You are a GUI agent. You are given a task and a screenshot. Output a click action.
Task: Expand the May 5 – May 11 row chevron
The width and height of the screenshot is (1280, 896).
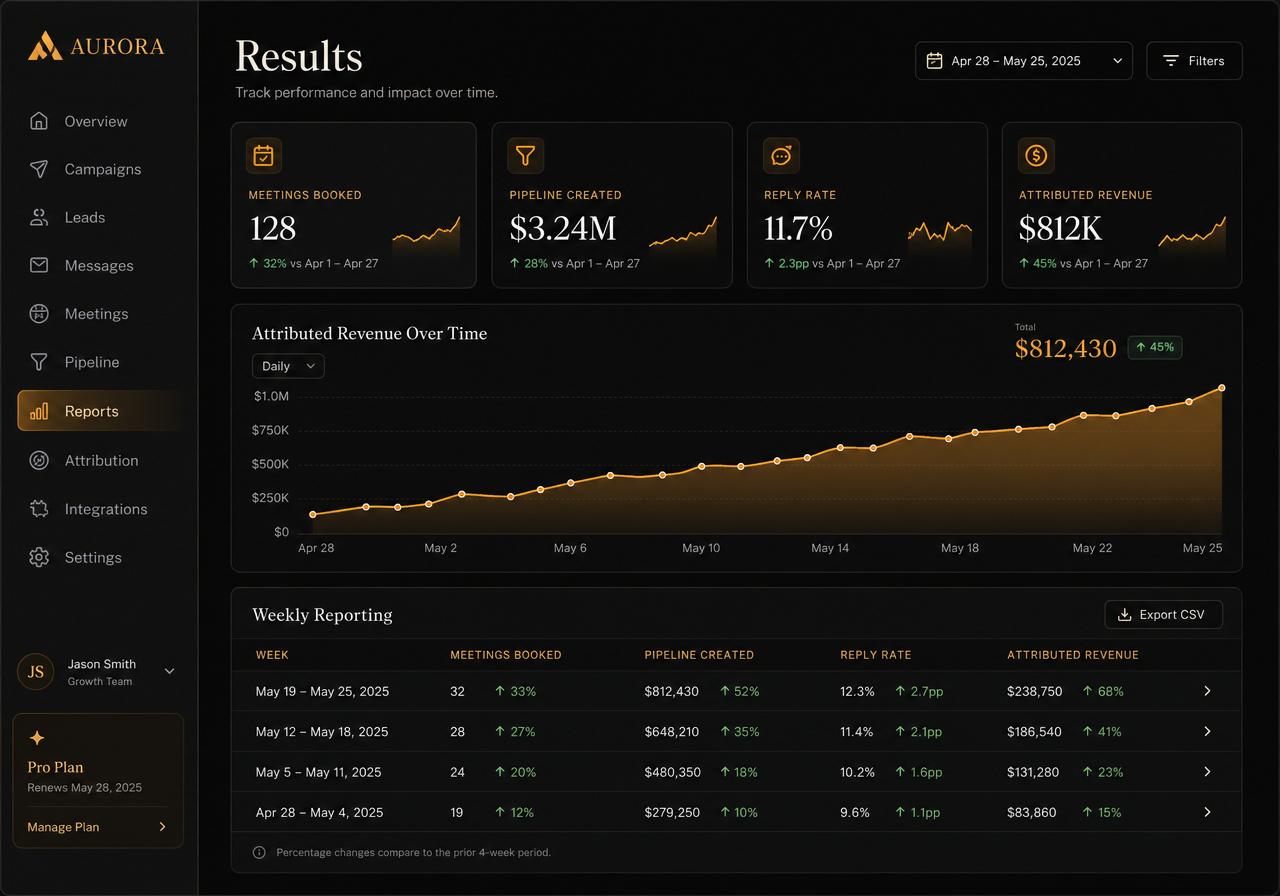pyautogui.click(x=1207, y=772)
